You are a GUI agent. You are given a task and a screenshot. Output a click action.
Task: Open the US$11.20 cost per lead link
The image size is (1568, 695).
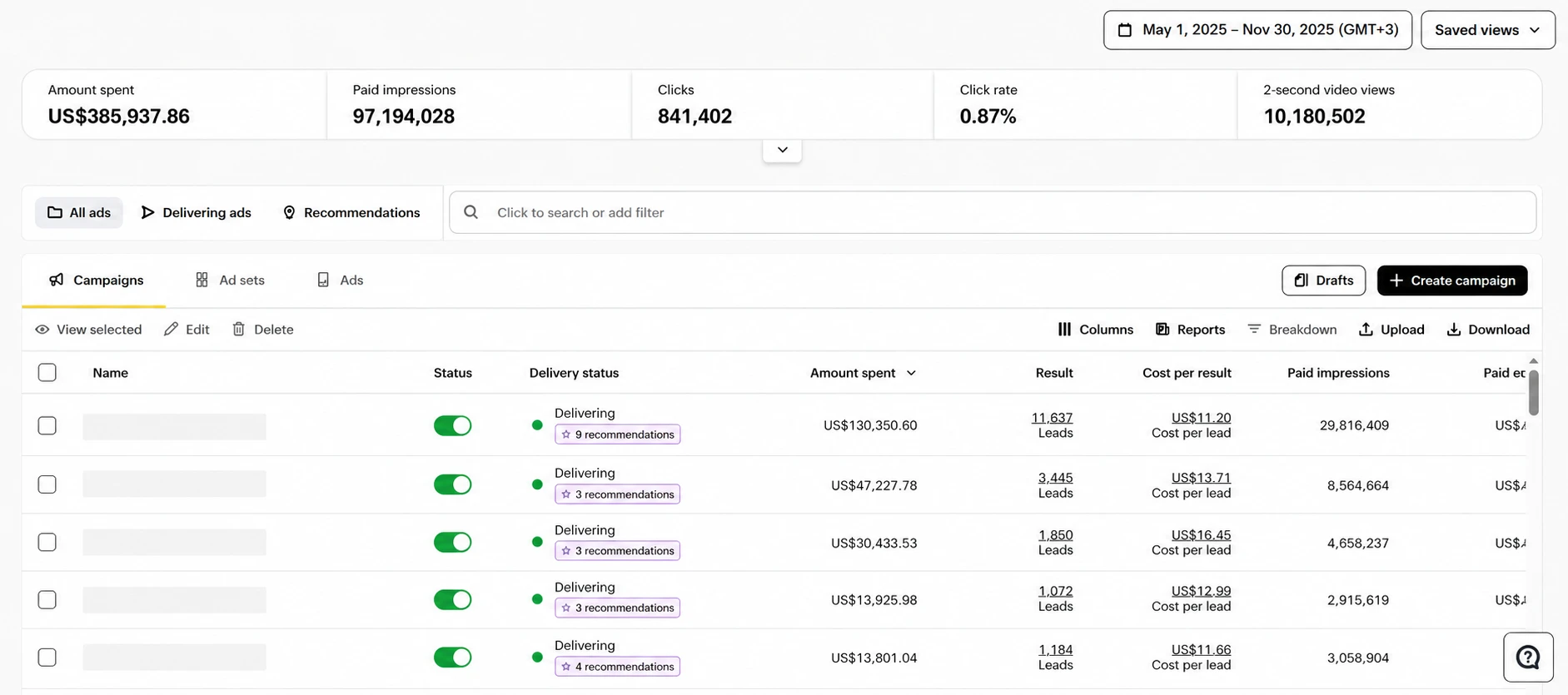pyautogui.click(x=1201, y=418)
